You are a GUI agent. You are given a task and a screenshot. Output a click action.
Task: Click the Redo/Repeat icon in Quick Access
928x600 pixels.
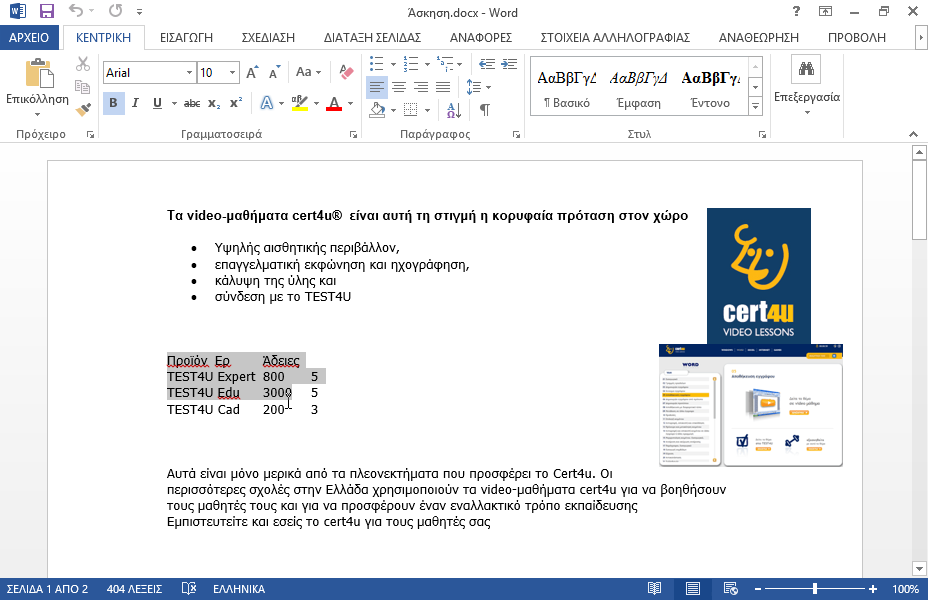point(115,11)
